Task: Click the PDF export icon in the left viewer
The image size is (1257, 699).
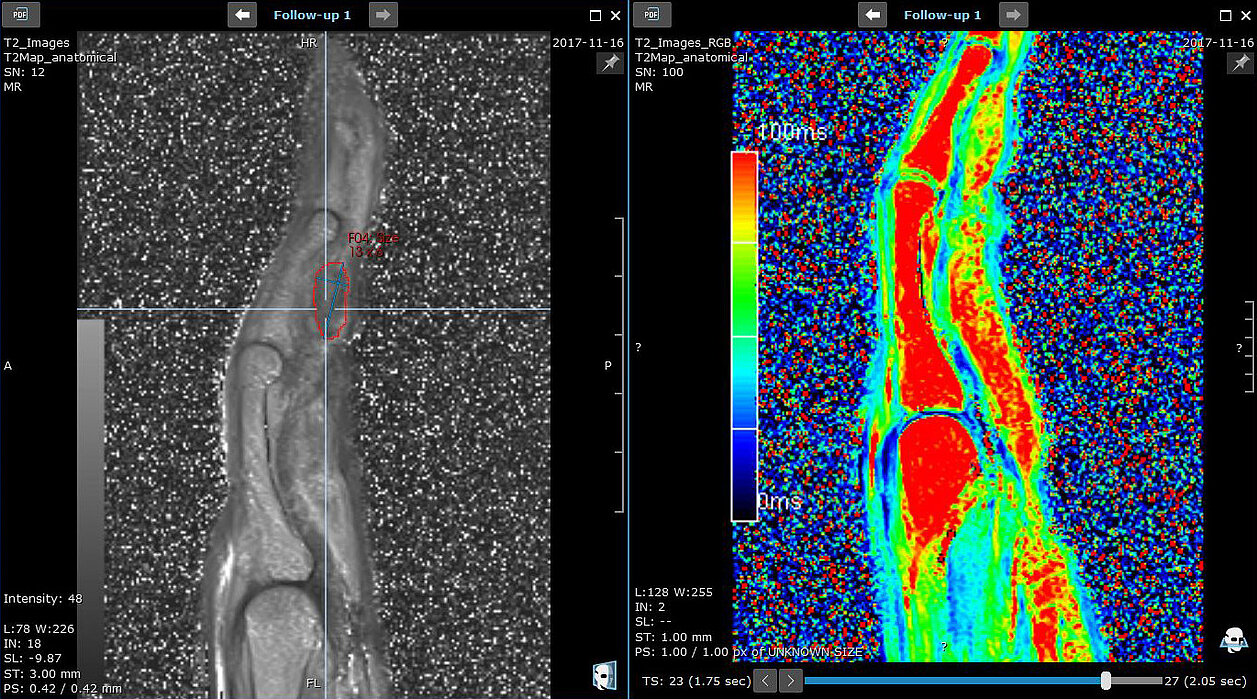Action: pyautogui.click(x=21, y=14)
